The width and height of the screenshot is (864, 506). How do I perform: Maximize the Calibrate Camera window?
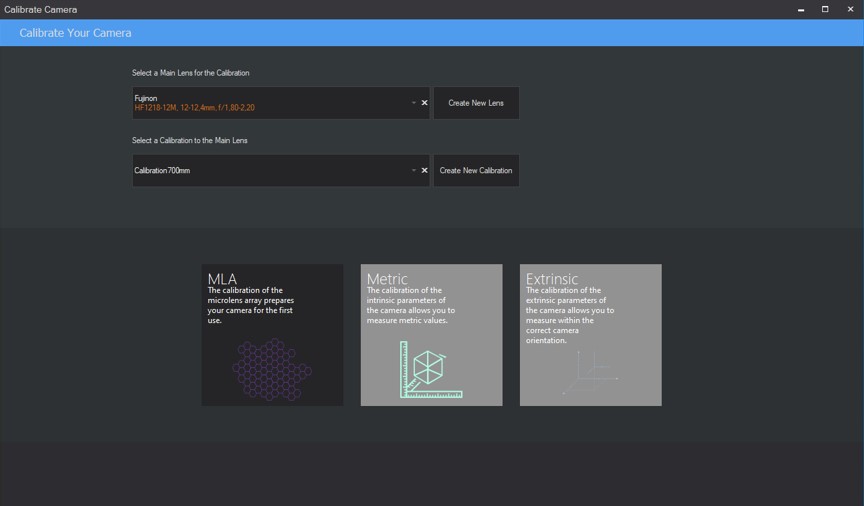(825, 10)
